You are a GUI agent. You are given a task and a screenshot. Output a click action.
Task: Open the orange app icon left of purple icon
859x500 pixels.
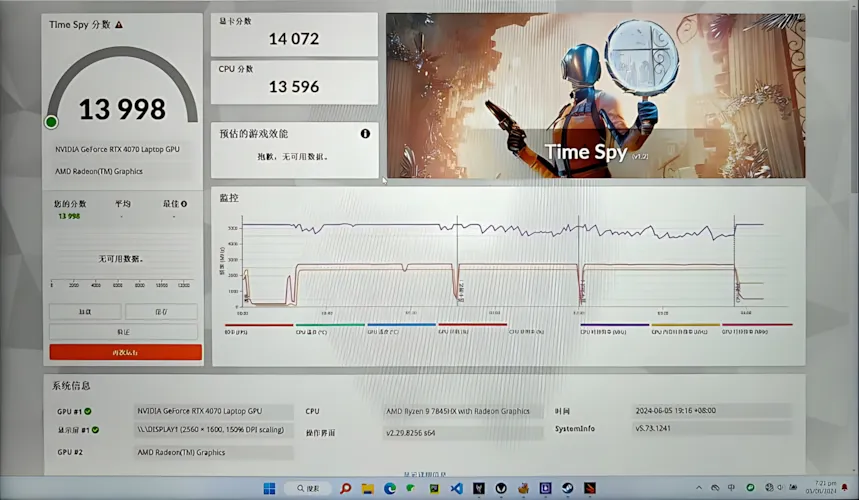point(523,488)
